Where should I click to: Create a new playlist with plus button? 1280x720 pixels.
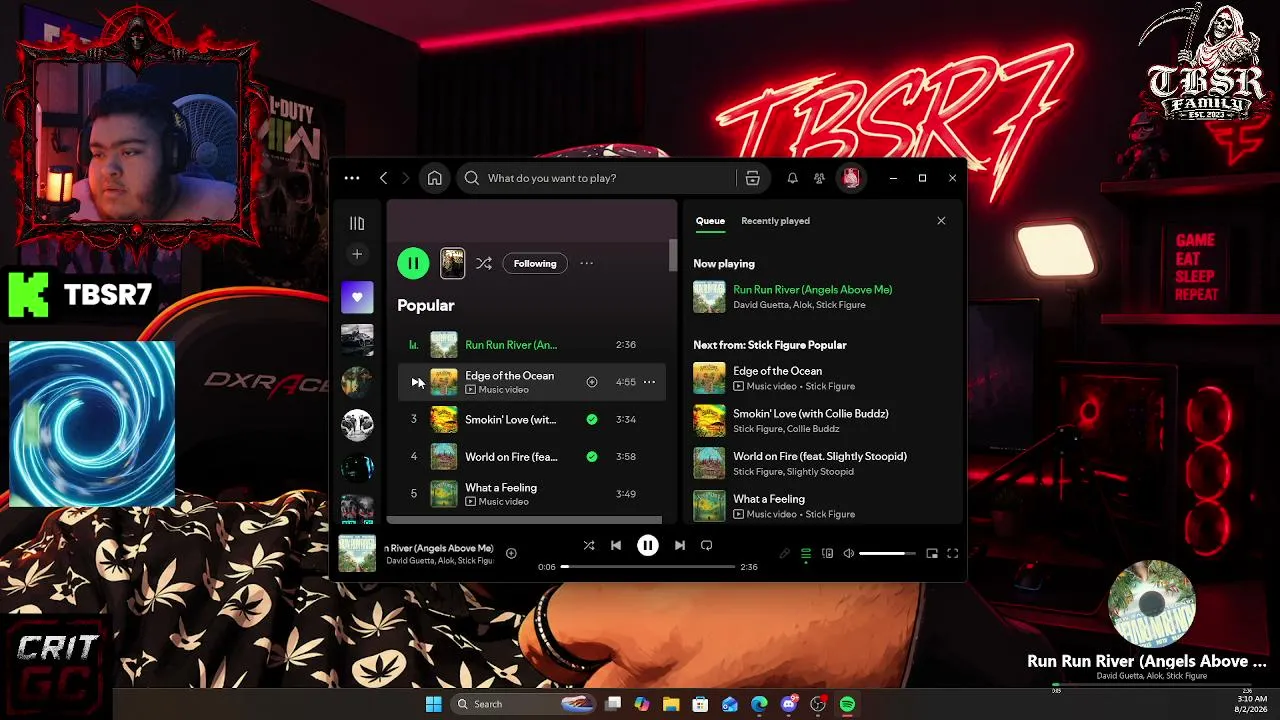click(x=357, y=255)
